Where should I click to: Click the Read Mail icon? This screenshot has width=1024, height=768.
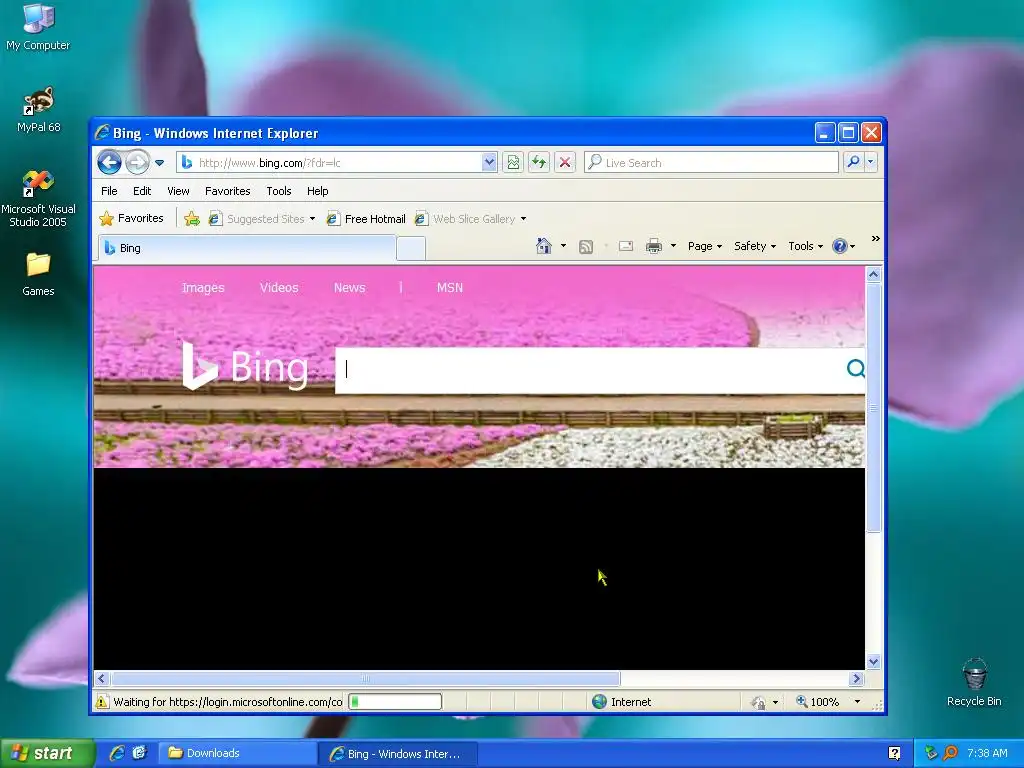coord(626,246)
